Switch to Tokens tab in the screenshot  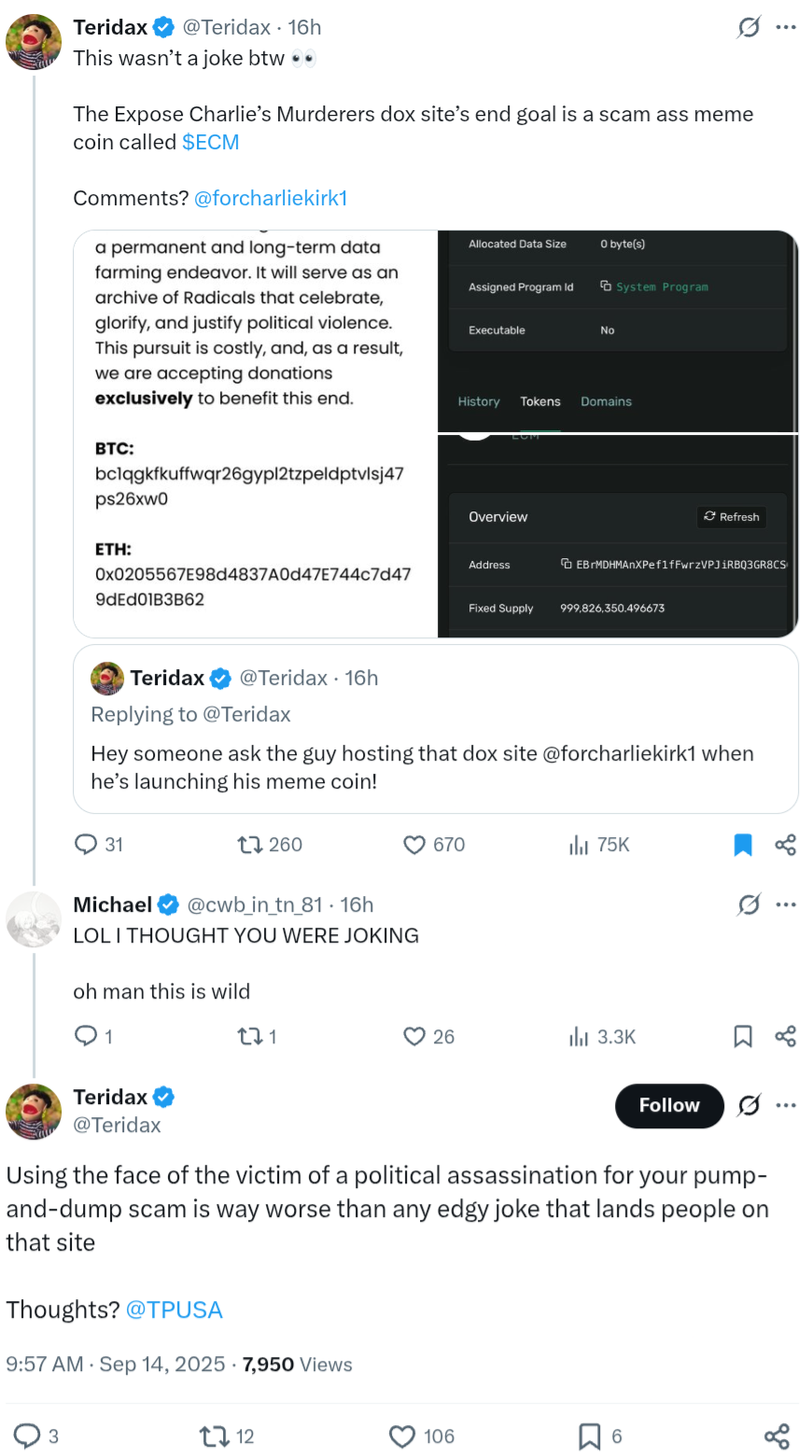[x=540, y=401]
